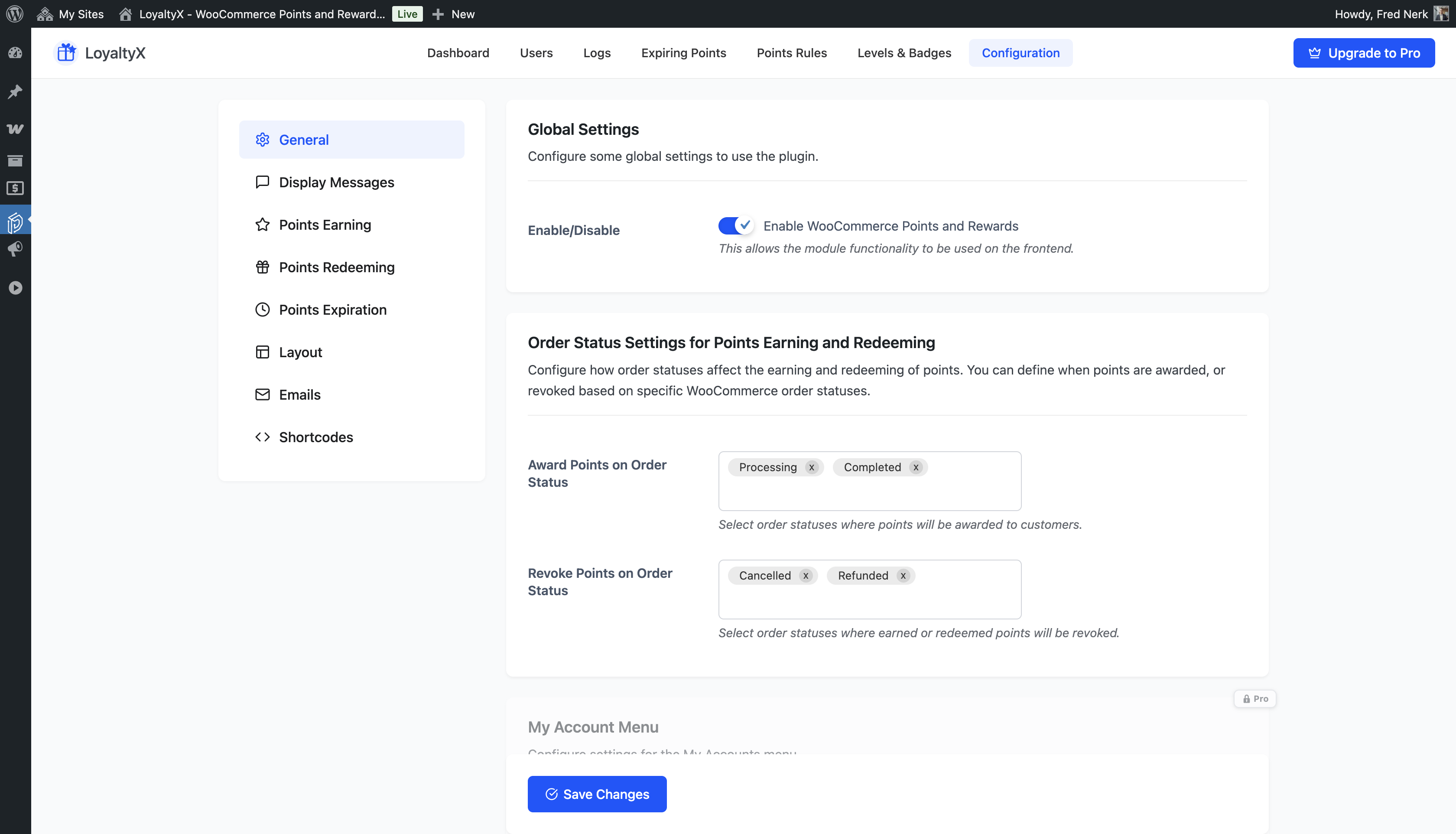The image size is (1456, 834).
Task: Click the WordPress logo icon
Action: click(x=15, y=14)
